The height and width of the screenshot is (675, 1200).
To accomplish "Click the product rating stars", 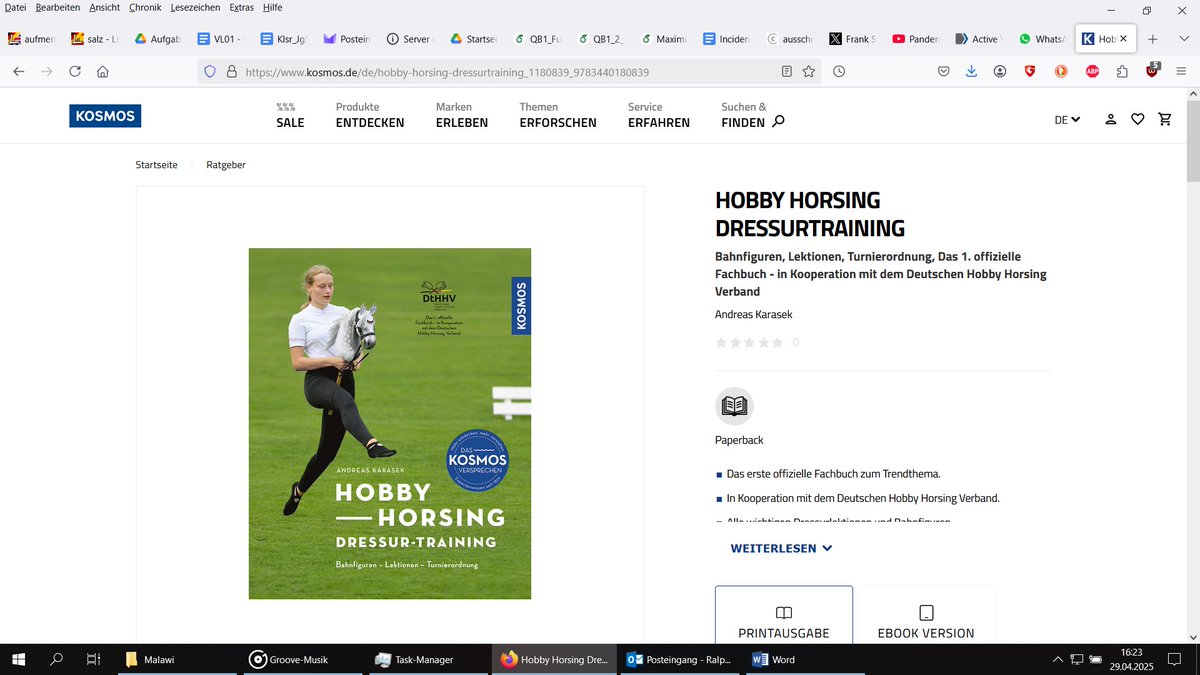I will [x=750, y=343].
